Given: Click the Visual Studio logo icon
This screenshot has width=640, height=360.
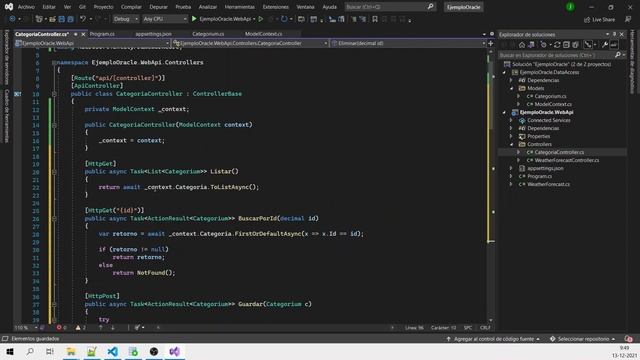Looking at the screenshot, I should click(9, 7).
